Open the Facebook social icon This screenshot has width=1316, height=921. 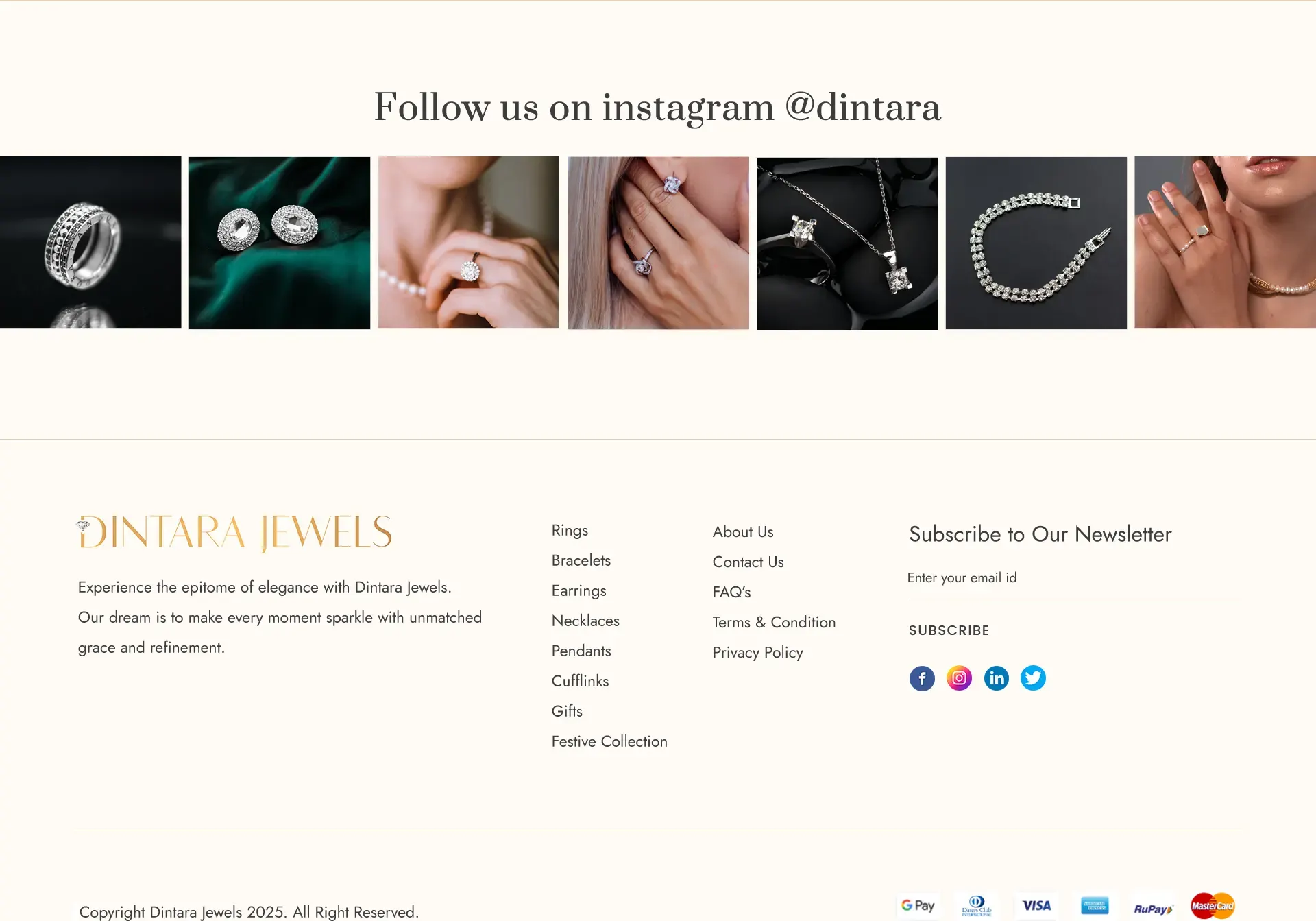tap(922, 678)
